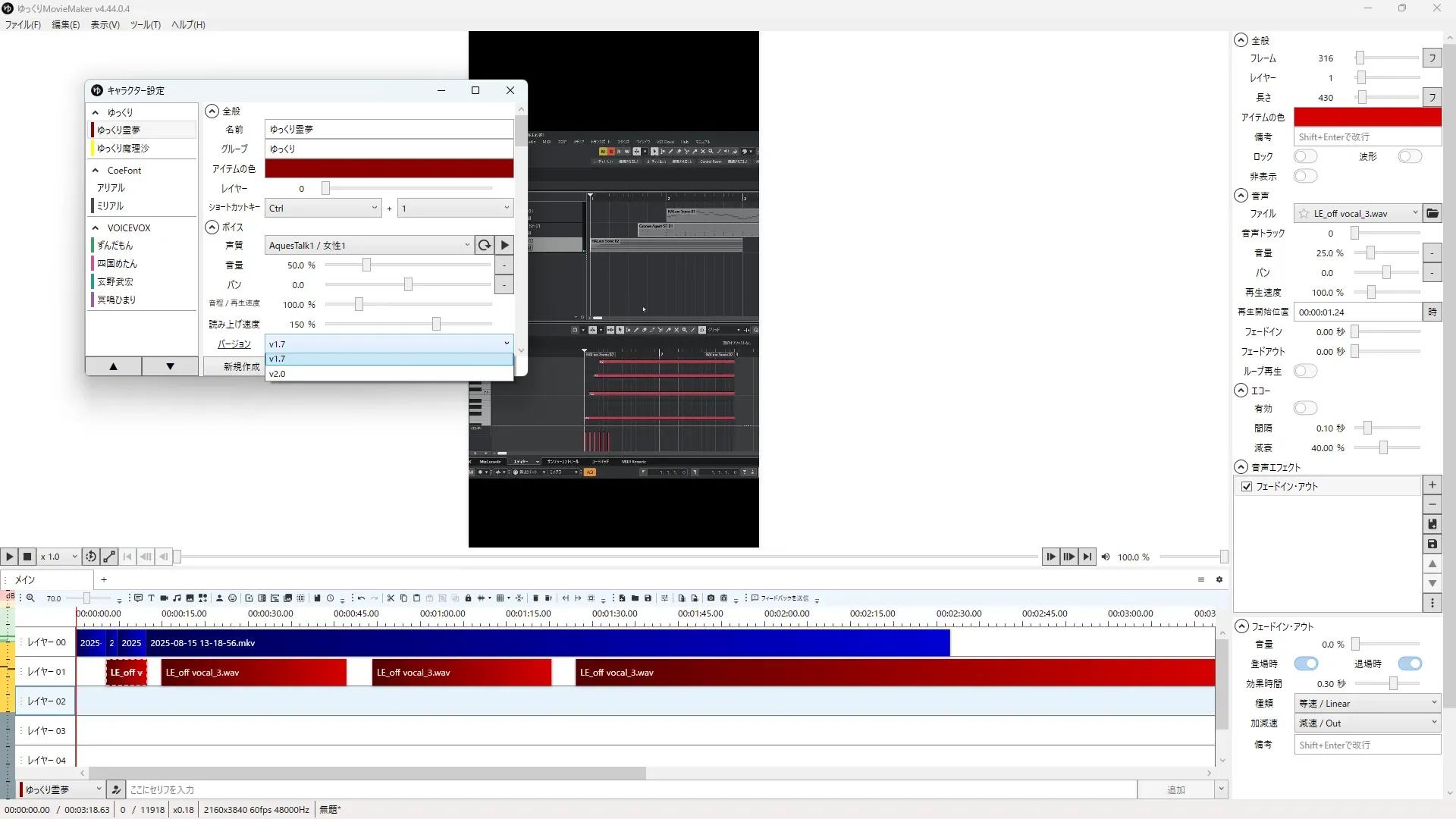Click the refresh voice icon beside AquesTalk1
The height and width of the screenshot is (819, 1456).
(484, 245)
